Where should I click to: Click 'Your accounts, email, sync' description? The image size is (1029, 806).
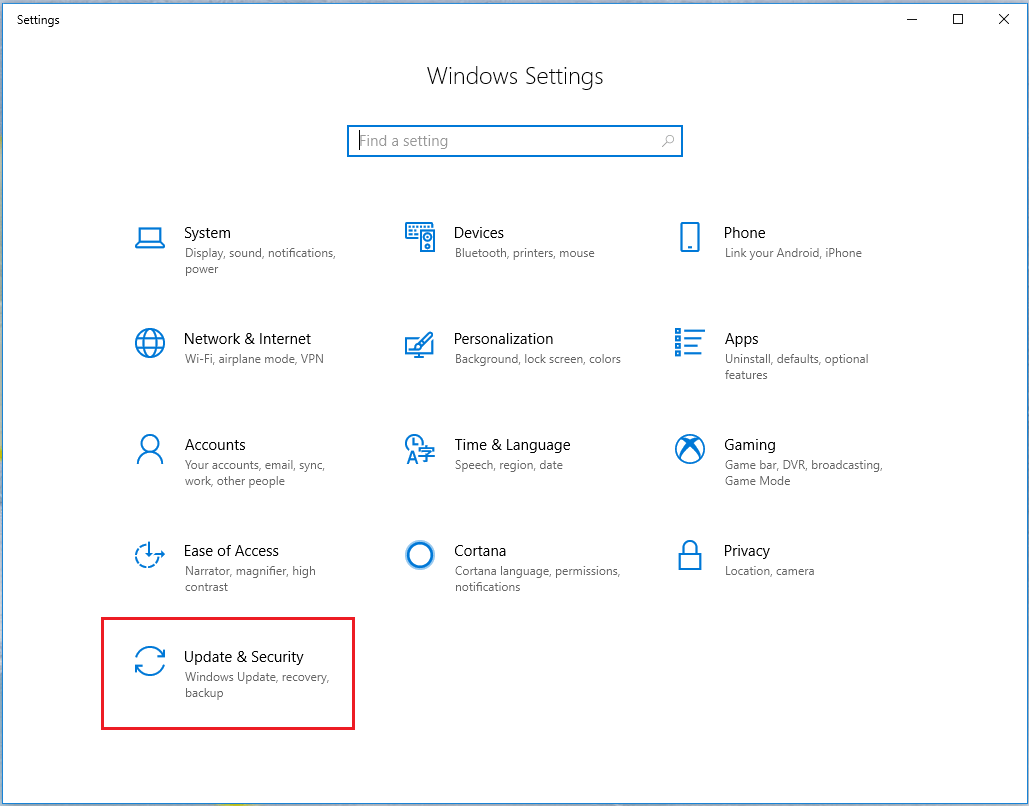coord(254,473)
